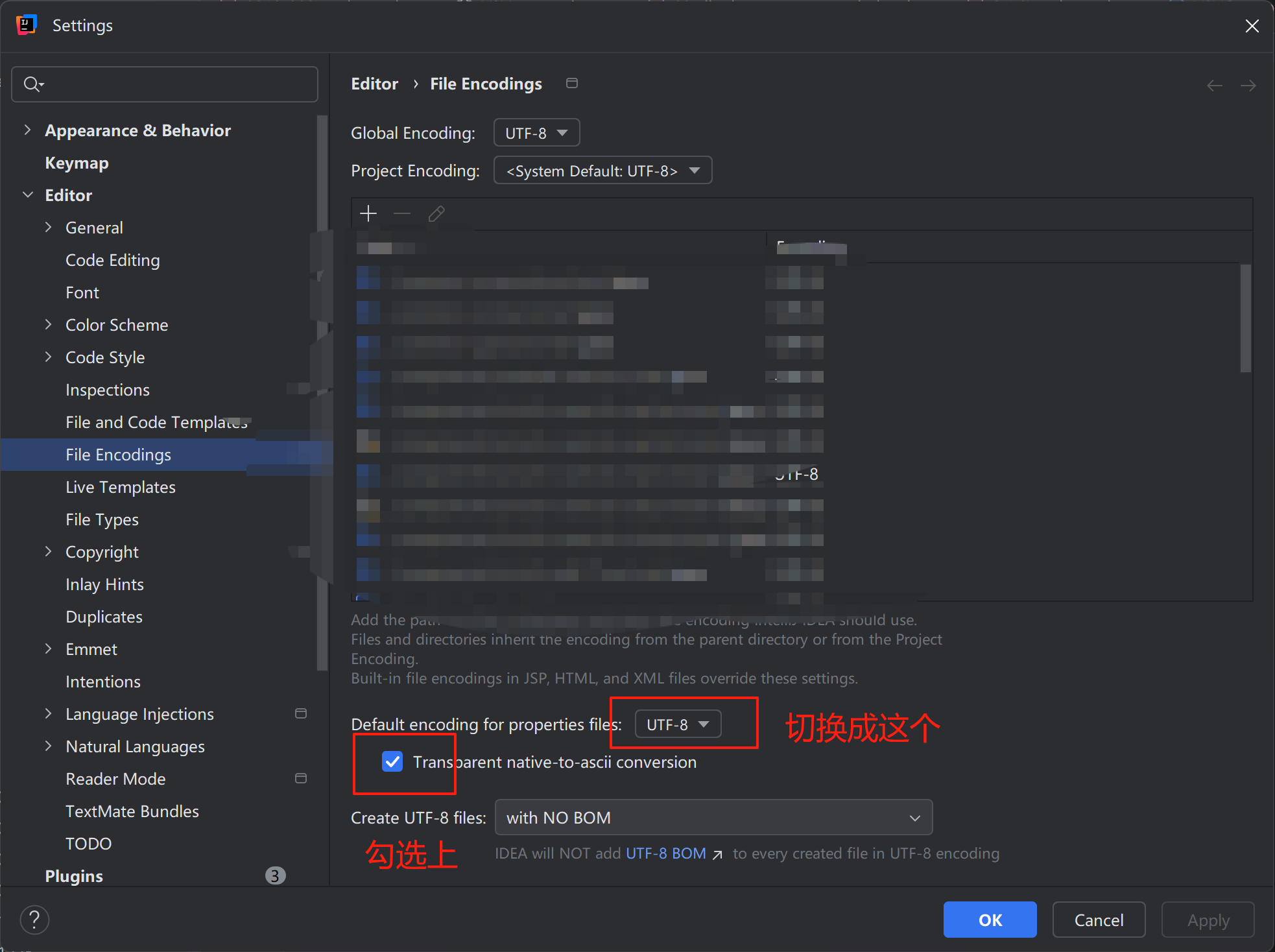Click the project-level marker next to File Encodings title

click(x=571, y=83)
